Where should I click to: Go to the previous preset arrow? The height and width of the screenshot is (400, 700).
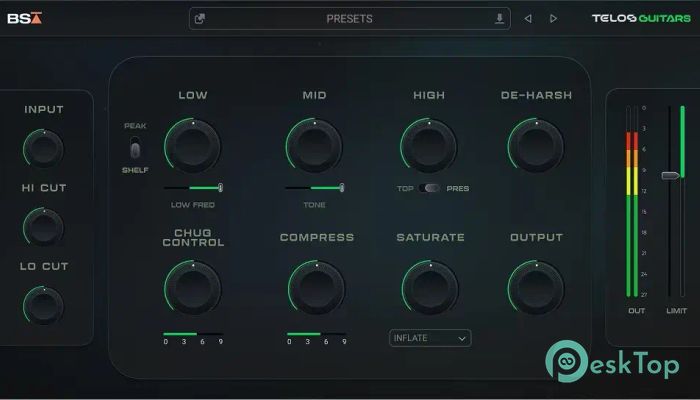529,19
